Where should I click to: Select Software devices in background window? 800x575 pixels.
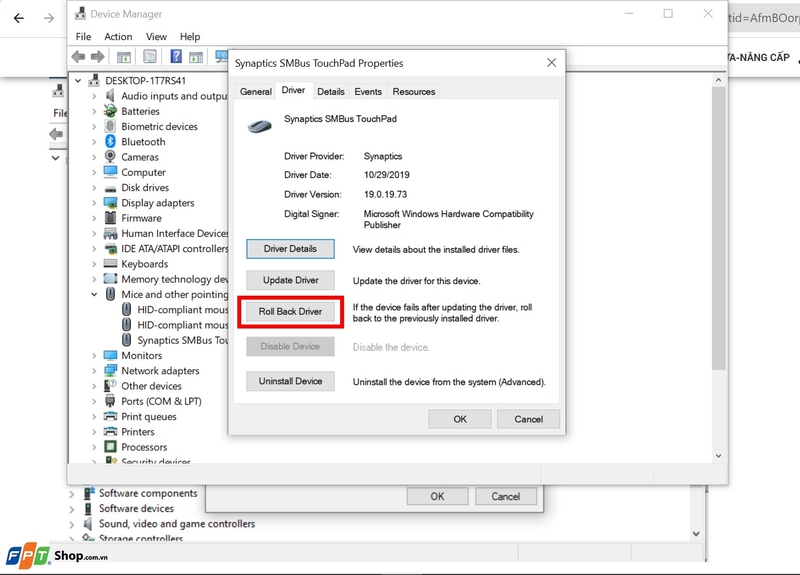click(x=136, y=509)
